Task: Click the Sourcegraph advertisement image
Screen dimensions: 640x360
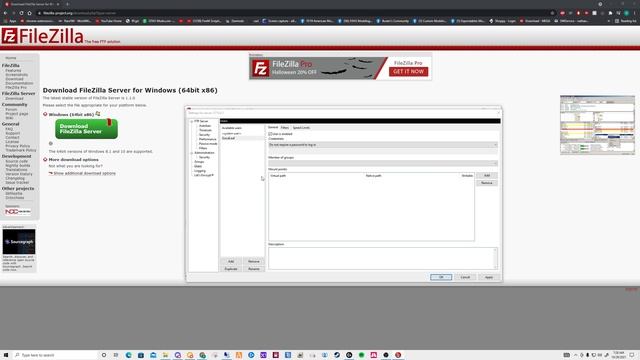Action: 19,242
